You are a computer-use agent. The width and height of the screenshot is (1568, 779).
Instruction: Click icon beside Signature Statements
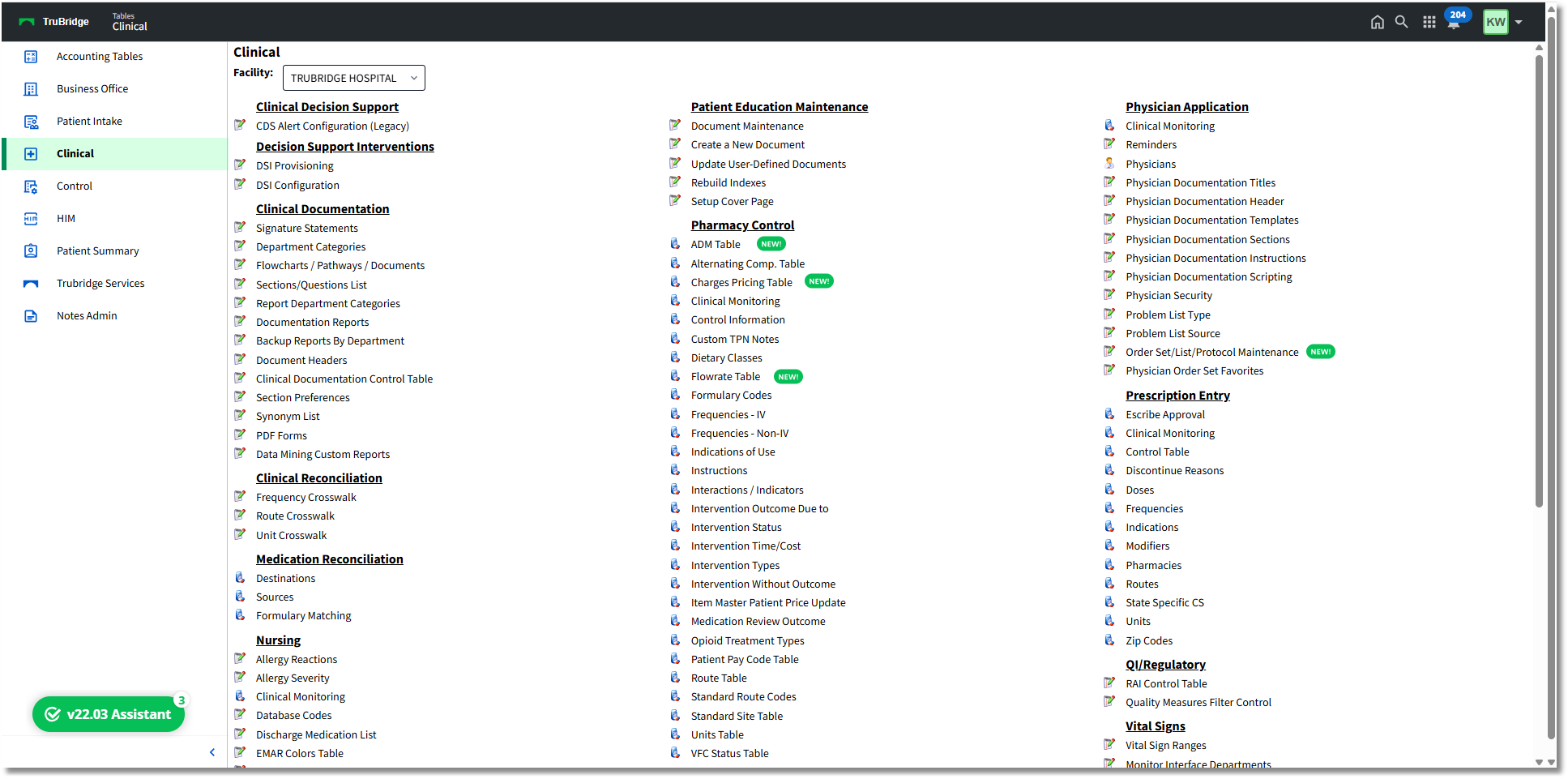click(x=240, y=227)
